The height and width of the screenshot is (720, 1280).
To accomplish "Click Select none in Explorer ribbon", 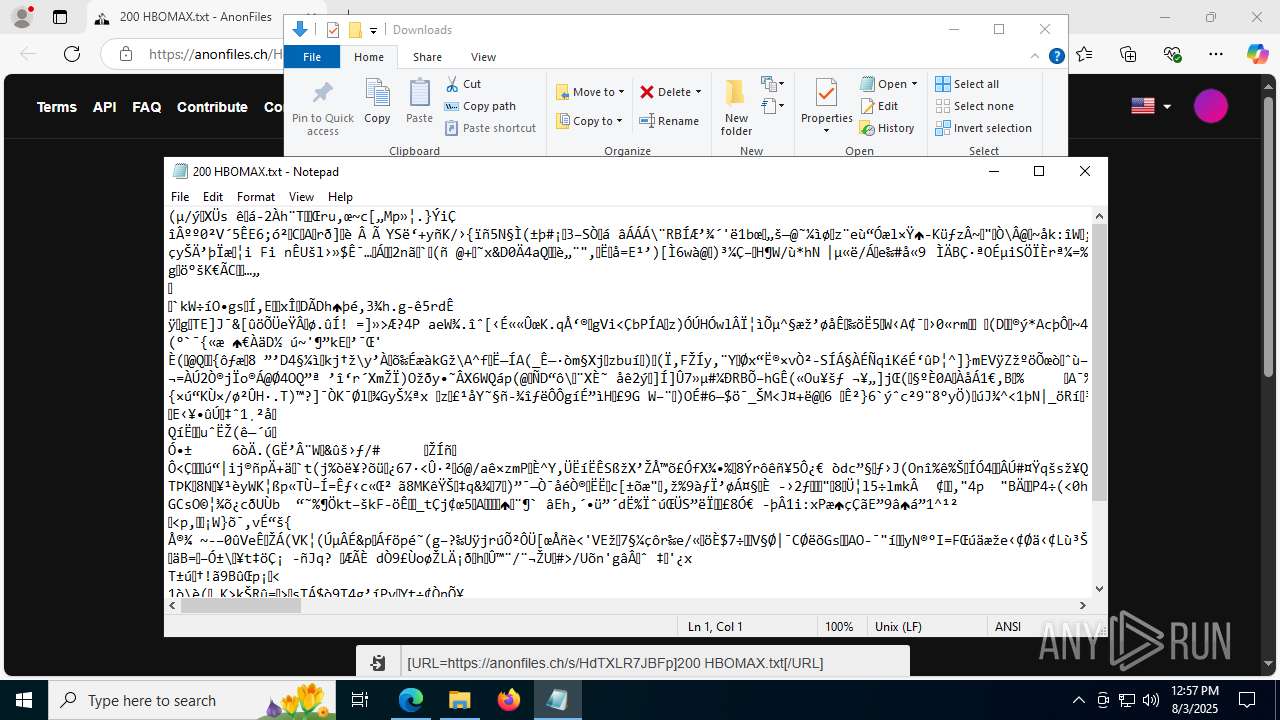I will (974, 106).
